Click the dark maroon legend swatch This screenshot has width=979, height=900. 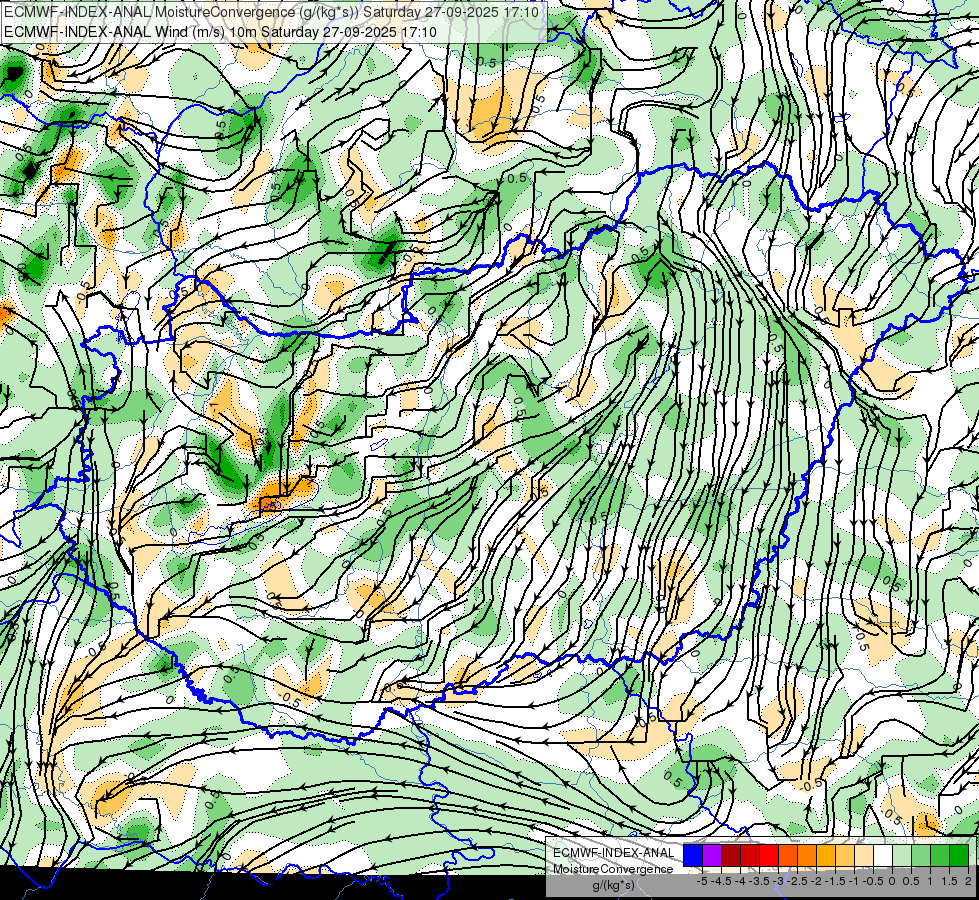coord(731,855)
